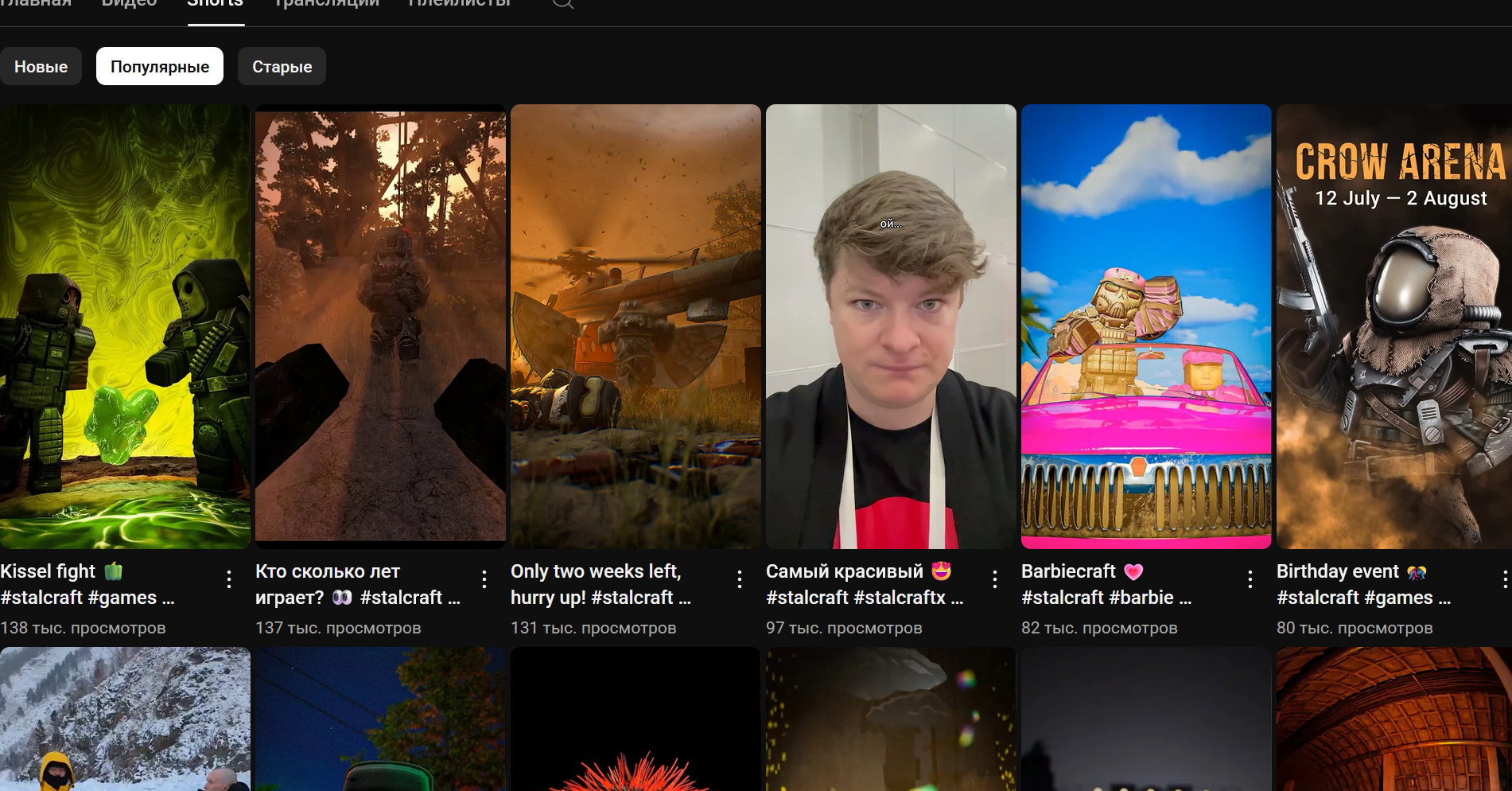Image resolution: width=1512 pixels, height=791 pixels.
Task: Open the Only two weeks left title link
Action: (x=601, y=584)
